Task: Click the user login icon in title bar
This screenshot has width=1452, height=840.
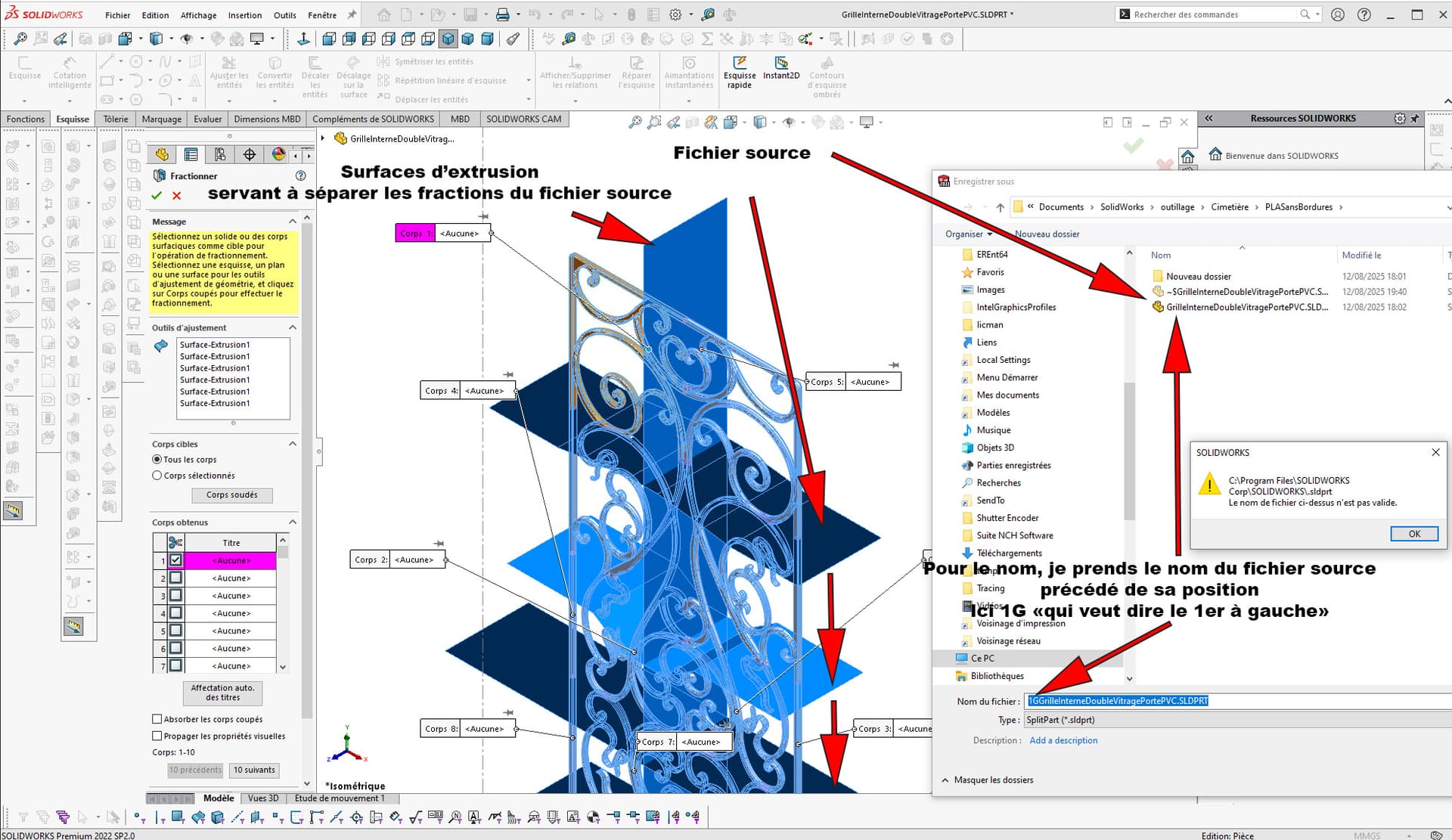Action: (x=1338, y=14)
